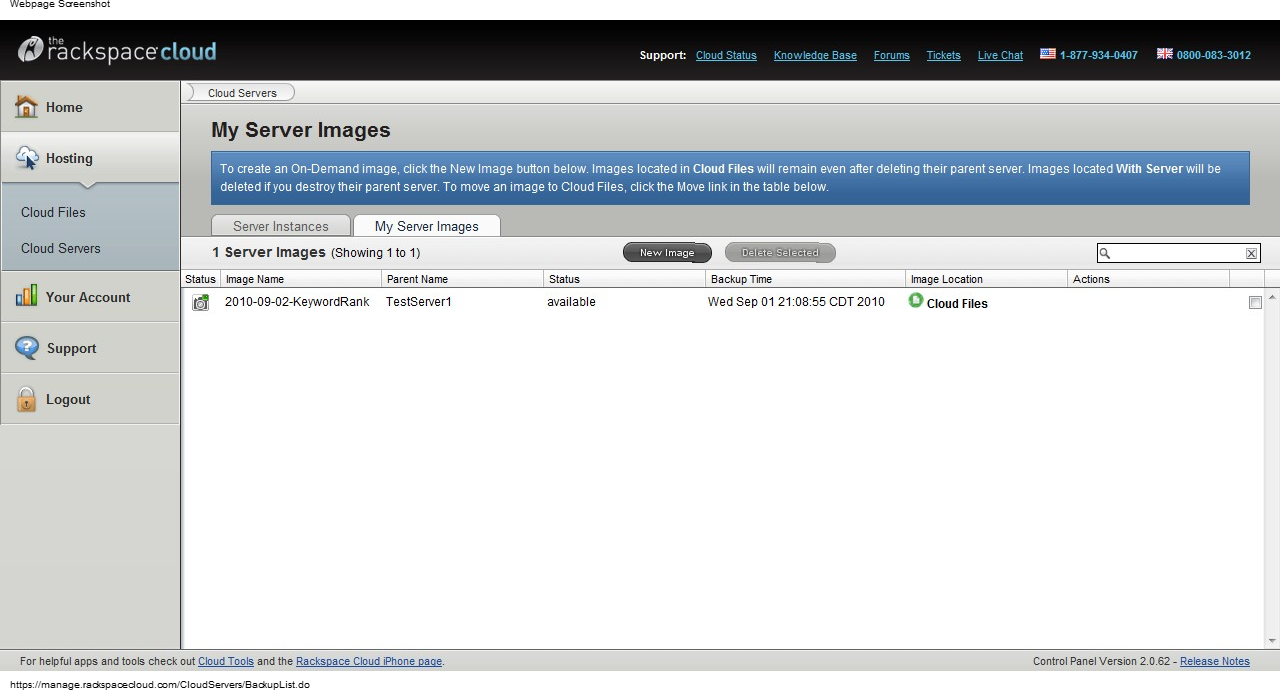Image resolution: width=1280 pixels, height=691 pixels.
Task: Click the Logout padlock icon
Action: [x=26, y=399]
